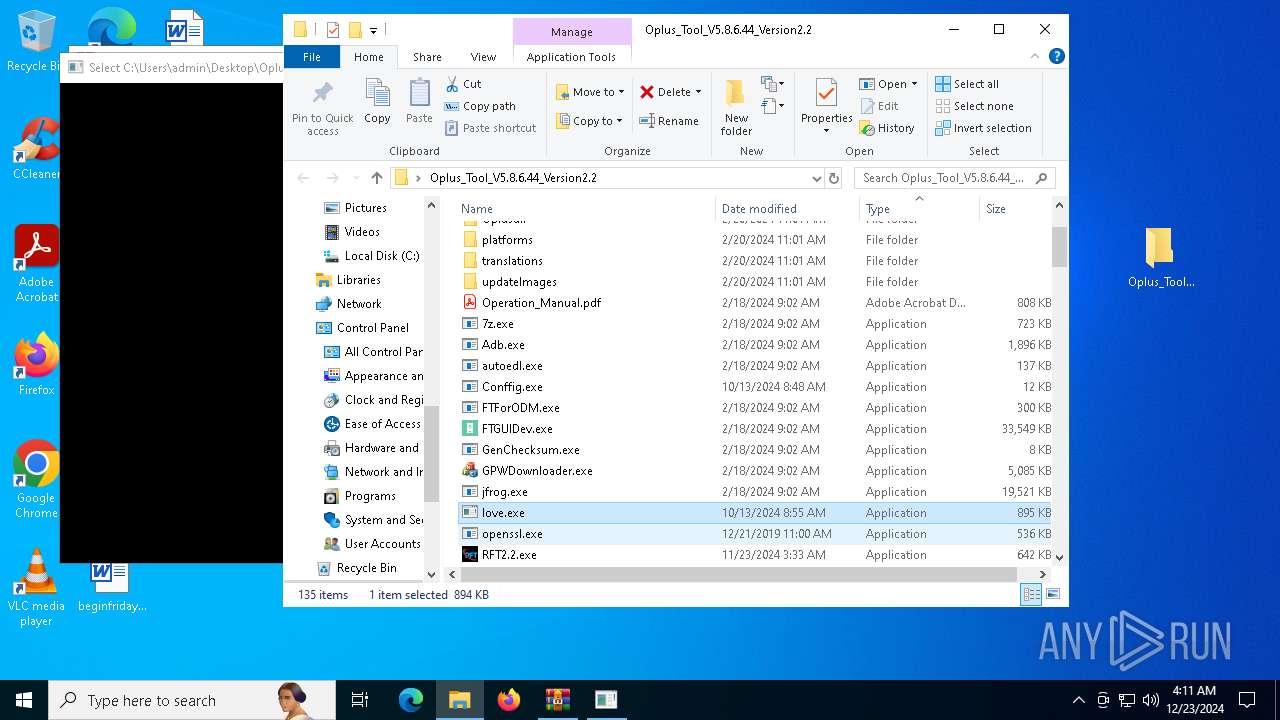Viewport: 1280px width, 720px height.
Task: Open Quick Access Toolbar customize dropdown
Action: click(x=373, y=30)
